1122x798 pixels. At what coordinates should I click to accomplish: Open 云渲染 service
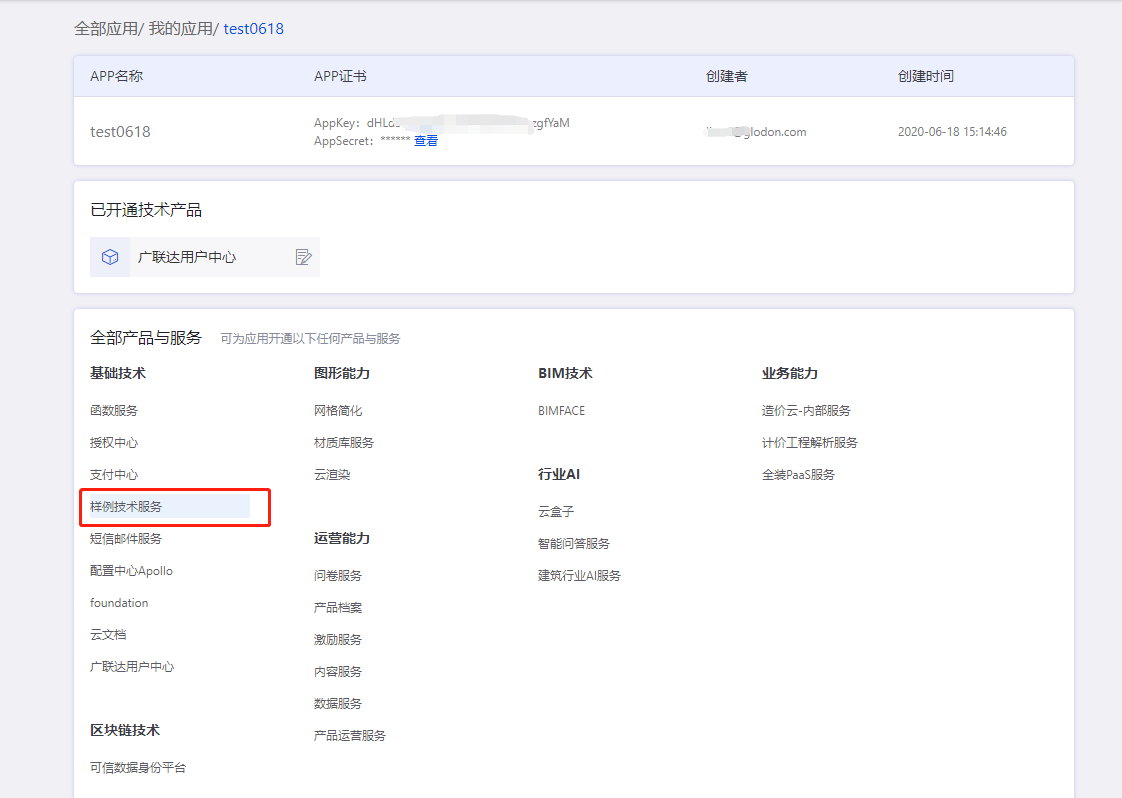[332, 475]
